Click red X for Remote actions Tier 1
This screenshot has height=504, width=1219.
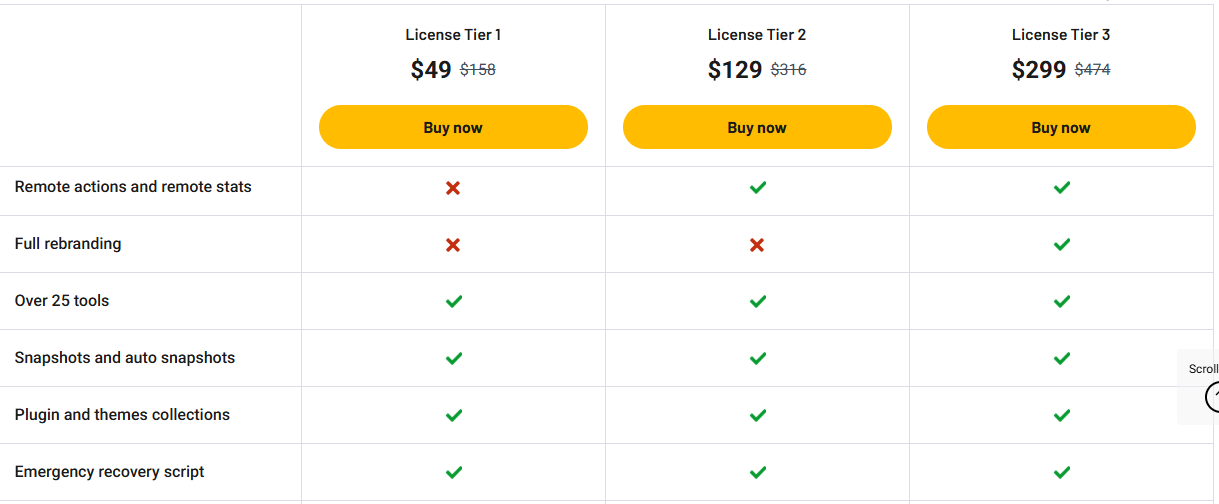[x=453, y=188]
